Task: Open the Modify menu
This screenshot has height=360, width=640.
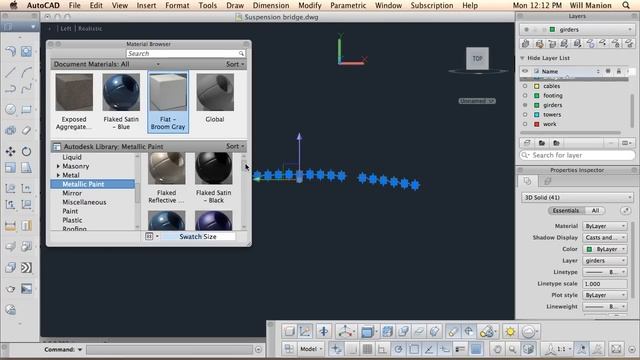Action: [310, 5]
